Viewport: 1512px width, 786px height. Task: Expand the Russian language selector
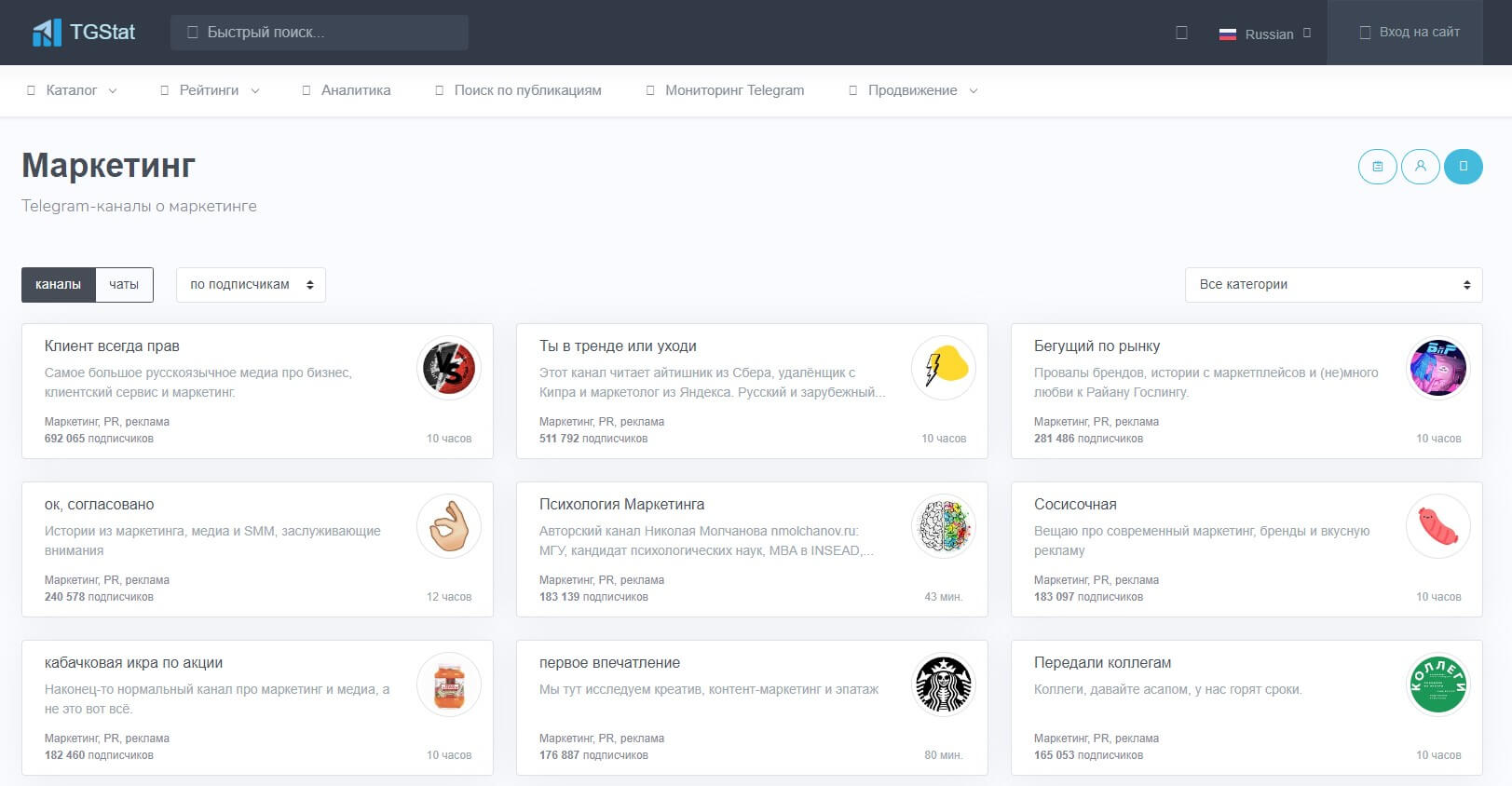point(1265,34)
